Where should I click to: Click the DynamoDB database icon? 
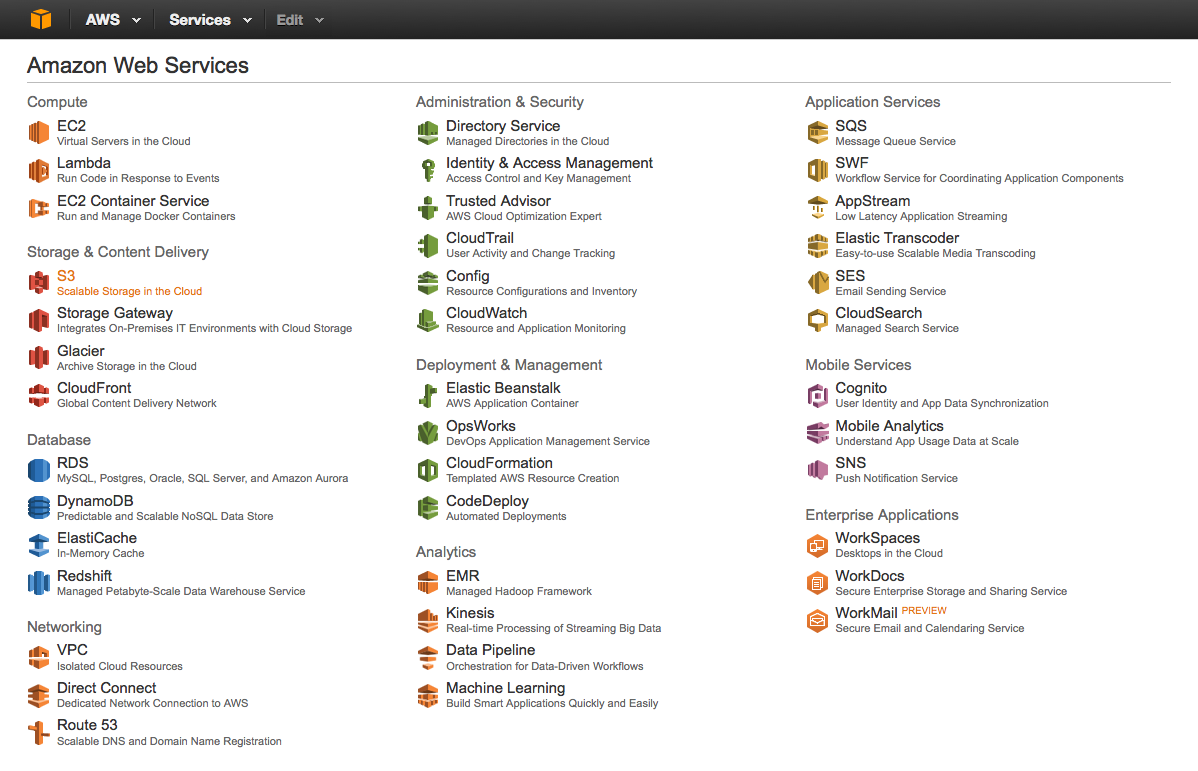click(x=39, y=508)
